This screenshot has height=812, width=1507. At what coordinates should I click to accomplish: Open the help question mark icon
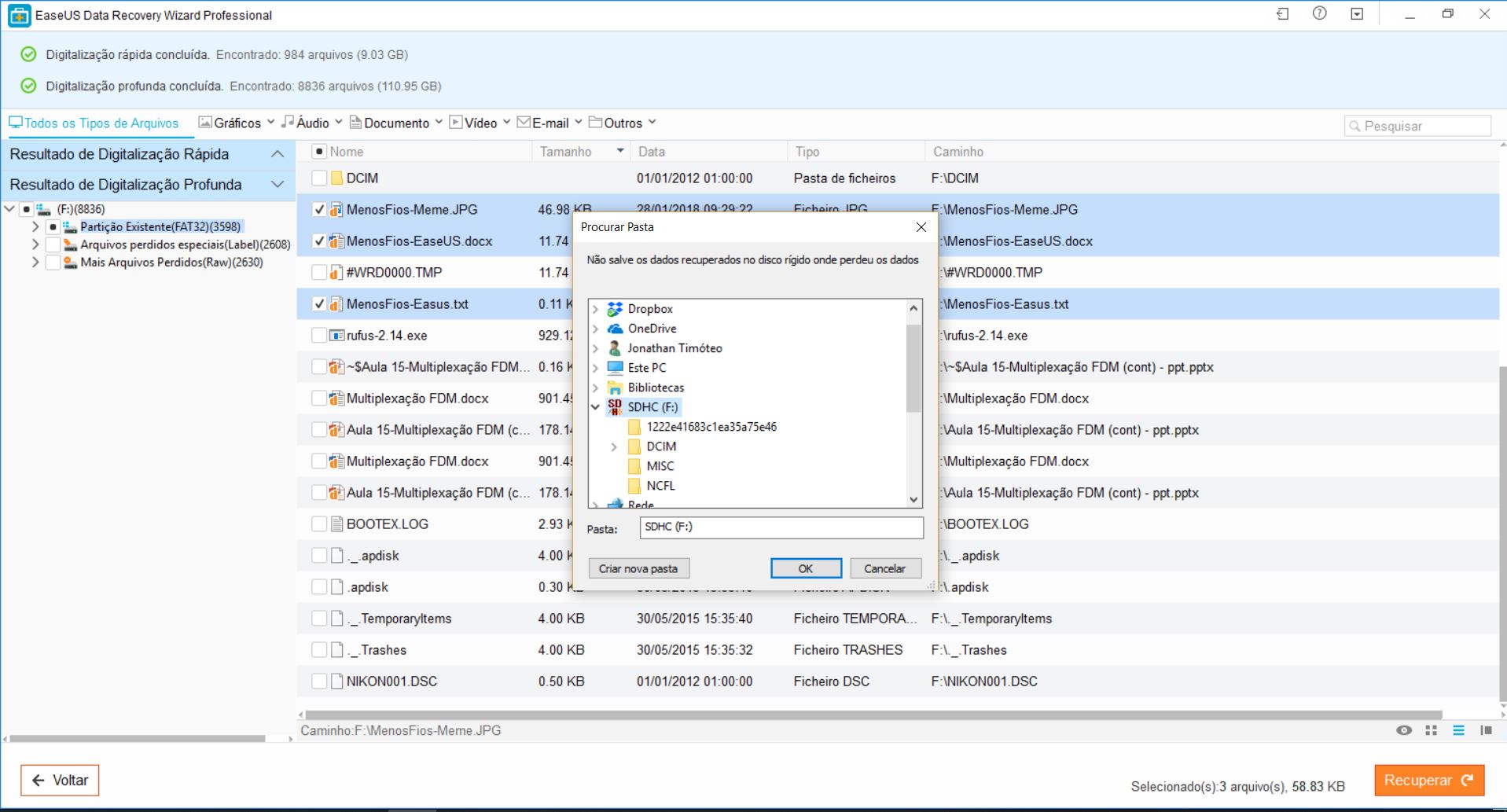[1320, 13]
